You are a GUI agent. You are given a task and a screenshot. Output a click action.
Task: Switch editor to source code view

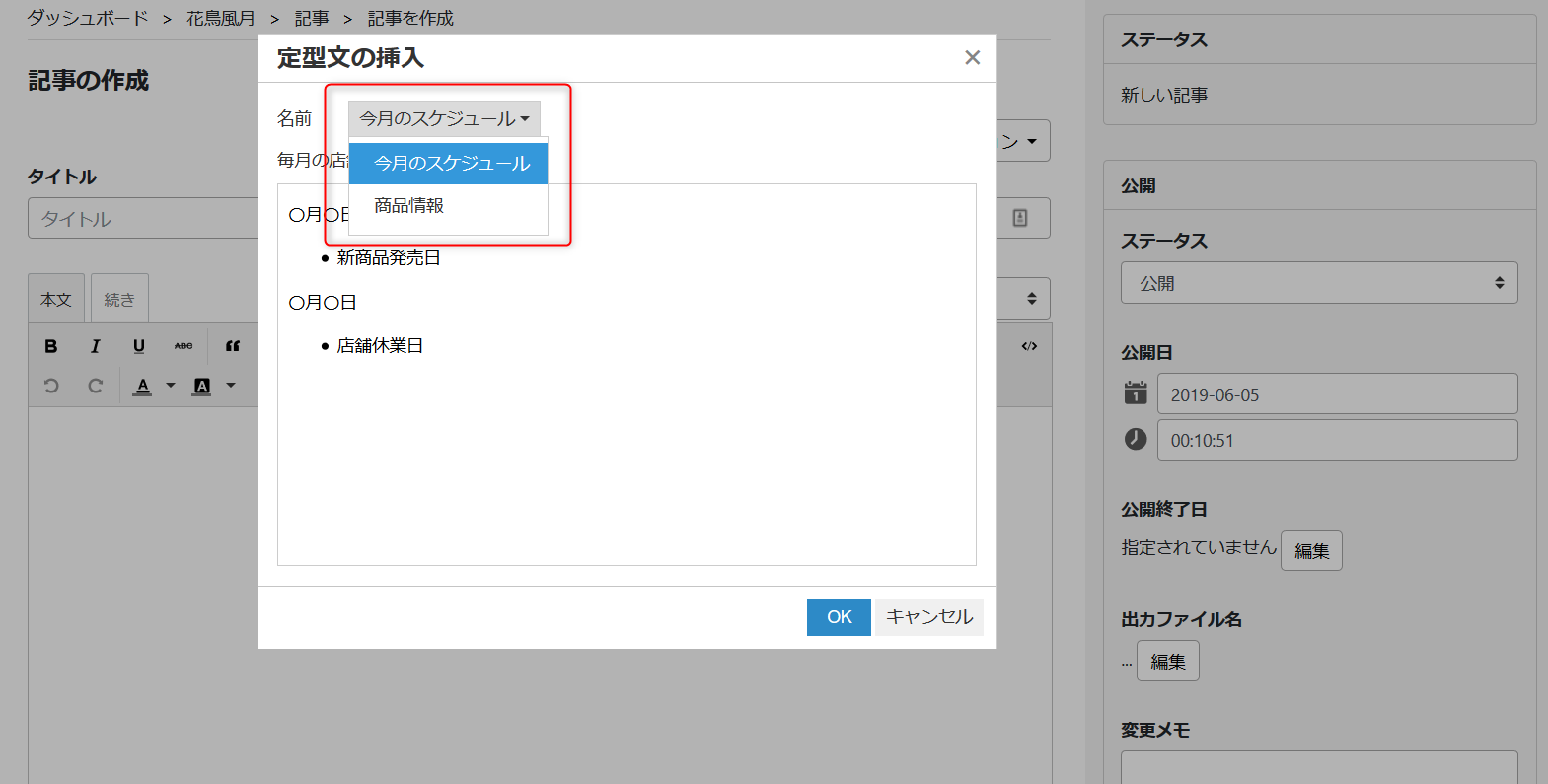(x=1029, y=346)
